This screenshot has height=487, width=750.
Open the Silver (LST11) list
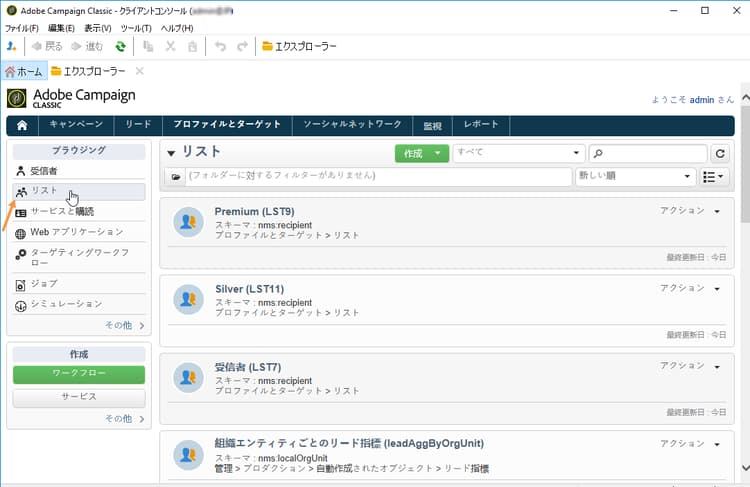250,289
